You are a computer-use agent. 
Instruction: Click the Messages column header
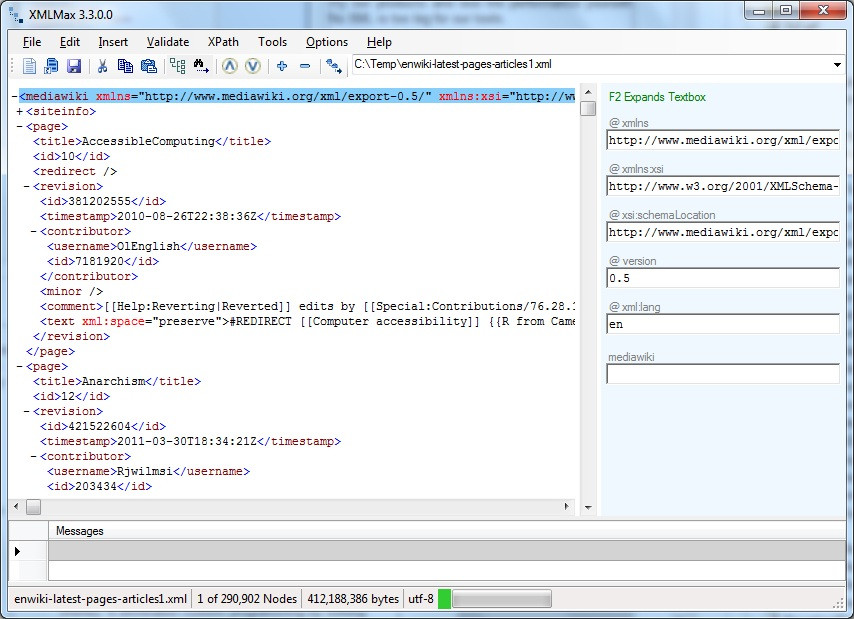[x=80, y=531]
